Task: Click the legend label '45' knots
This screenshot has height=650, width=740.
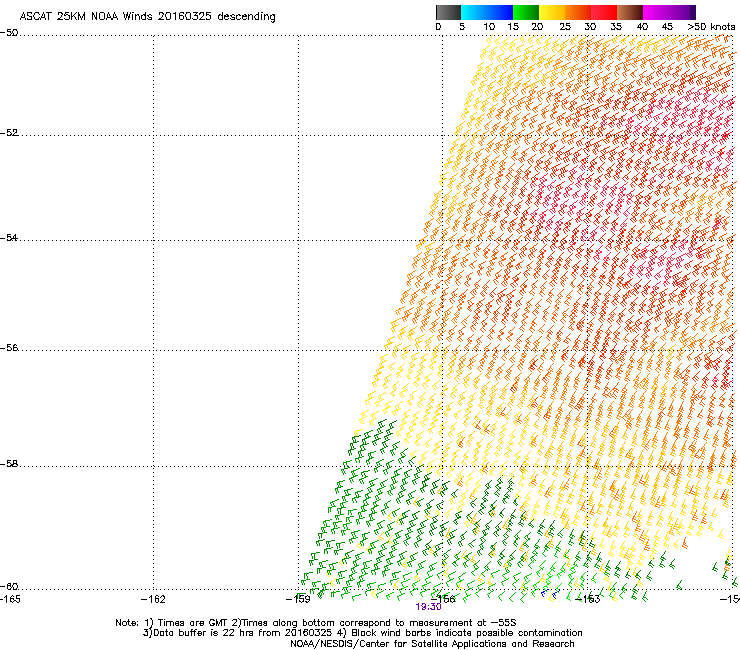Action: point(667,27)
